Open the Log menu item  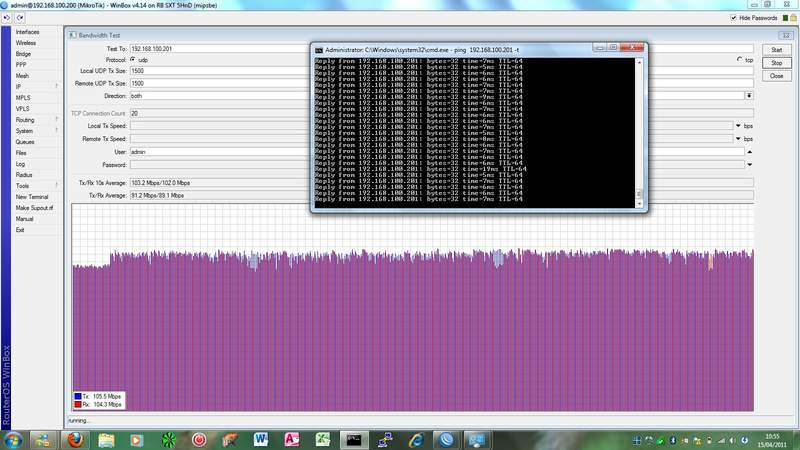(x=20, y=164)
